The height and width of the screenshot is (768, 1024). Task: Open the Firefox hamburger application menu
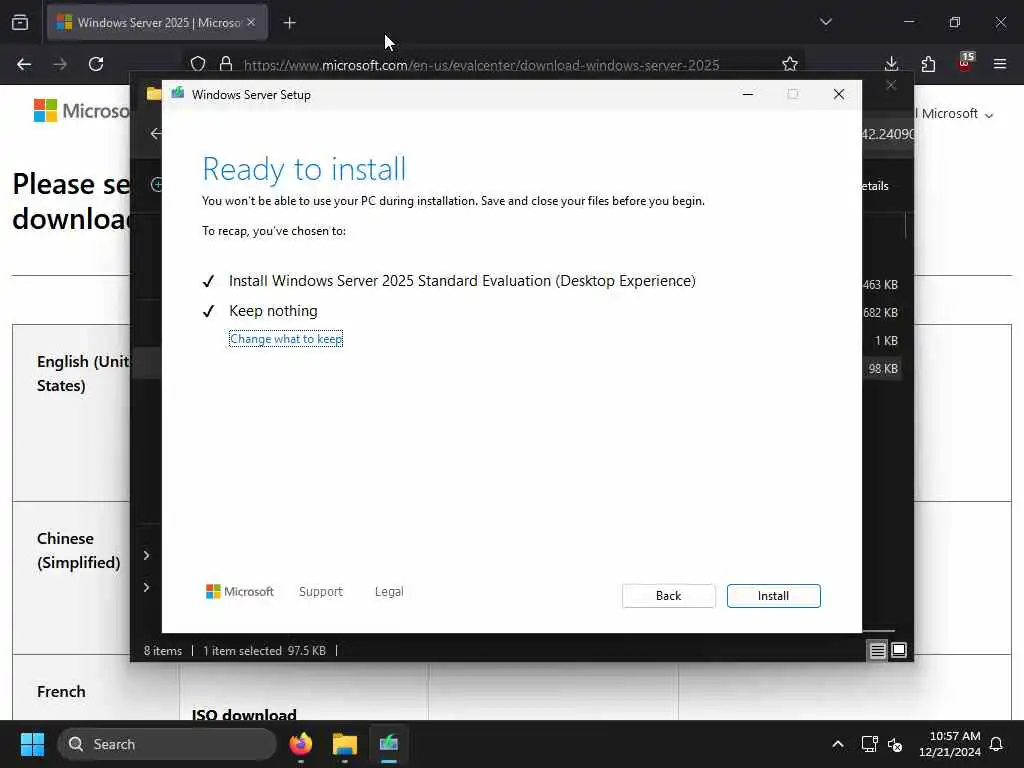click(x=1000, y=64)
